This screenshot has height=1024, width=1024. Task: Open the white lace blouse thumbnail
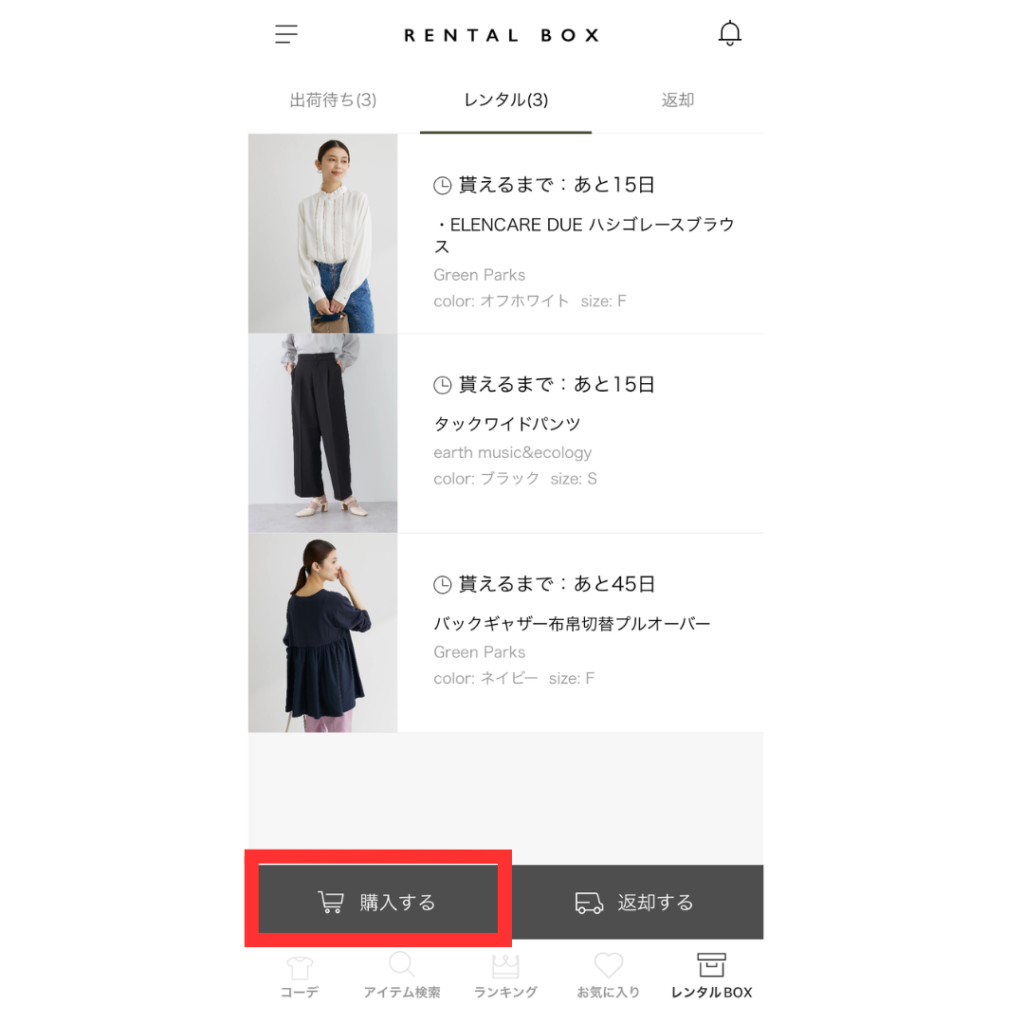(x=323, y=234)
